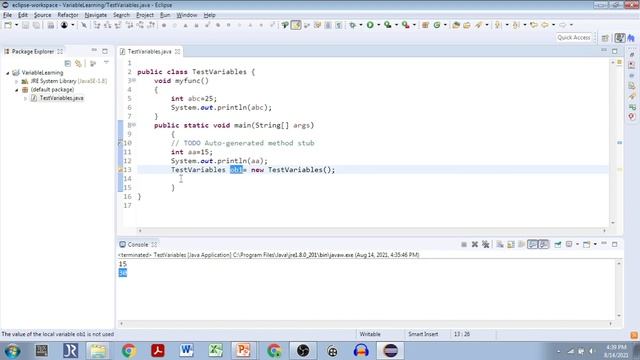Click the Coverage run icon

(387, 25)
